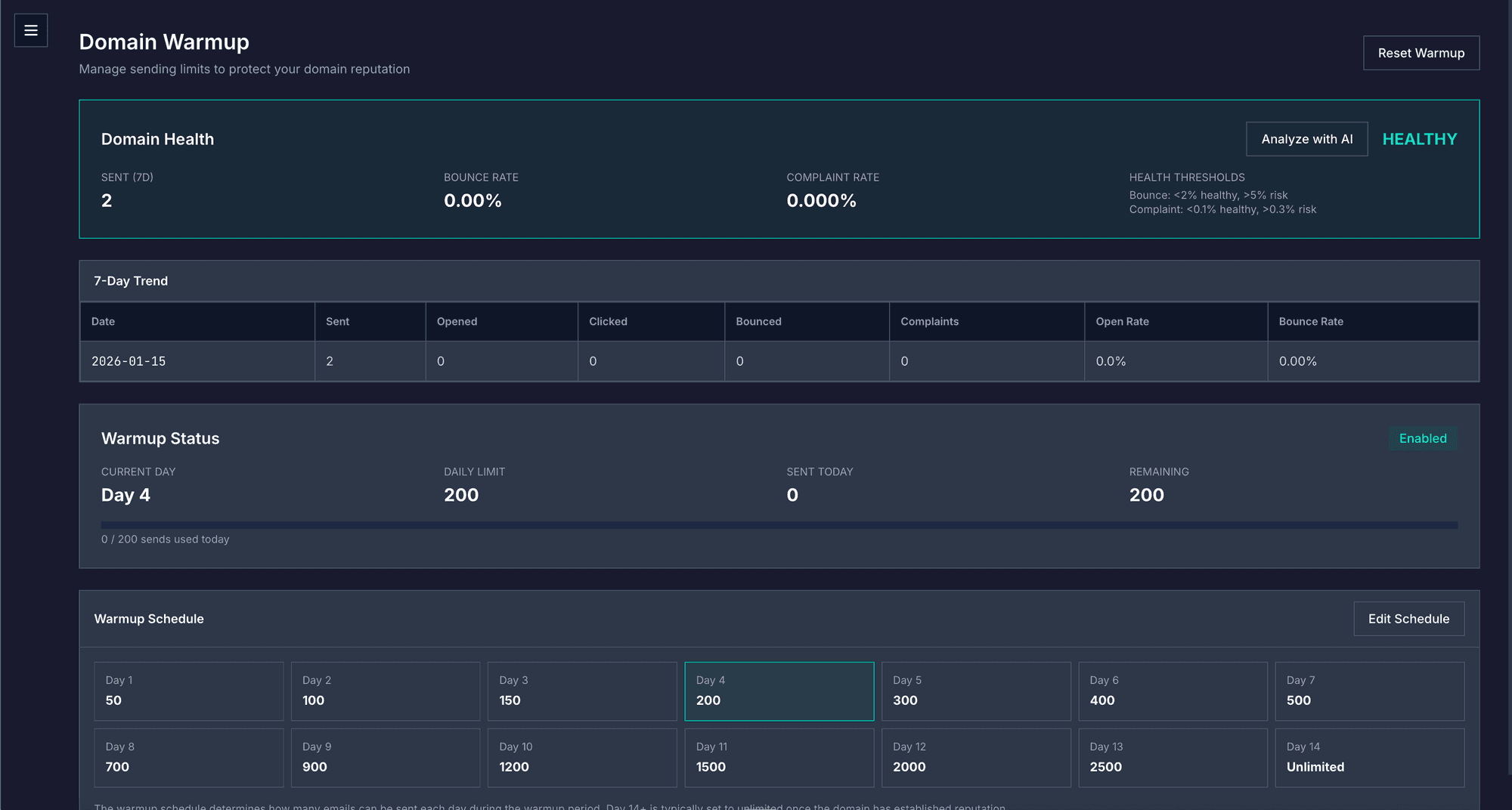Image resolution: width=1512 pixels, height=810 pixels.
Task: Click the 7-Day Trend section header
Action: [131, 280]
